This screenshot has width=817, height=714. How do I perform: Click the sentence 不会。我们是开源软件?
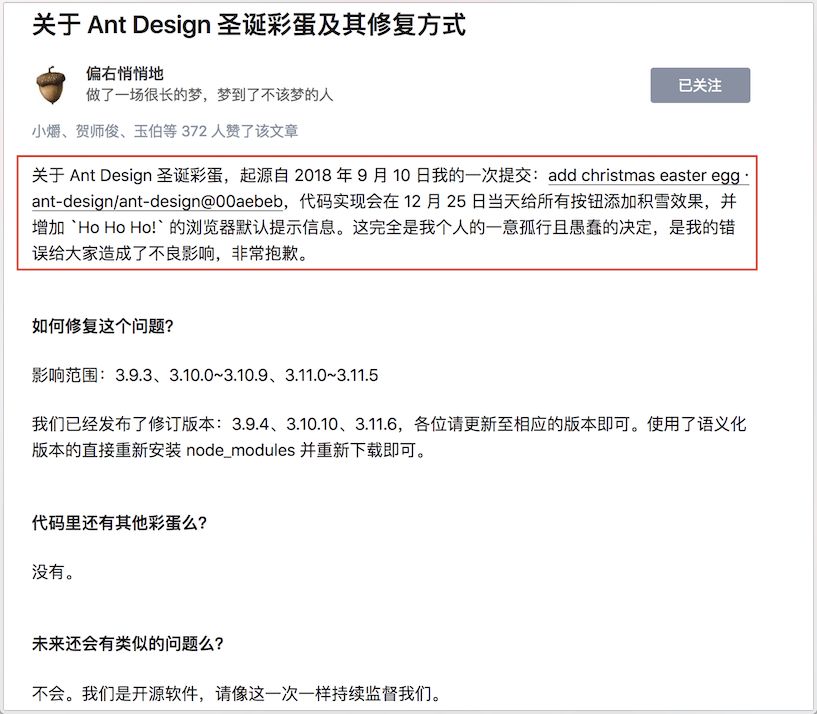[x=237, y=693]
